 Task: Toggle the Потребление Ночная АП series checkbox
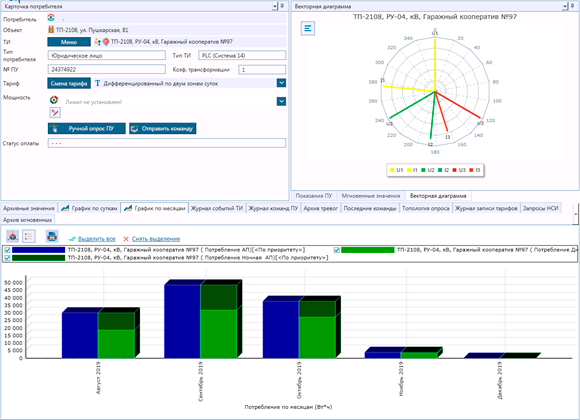(7, 258)
